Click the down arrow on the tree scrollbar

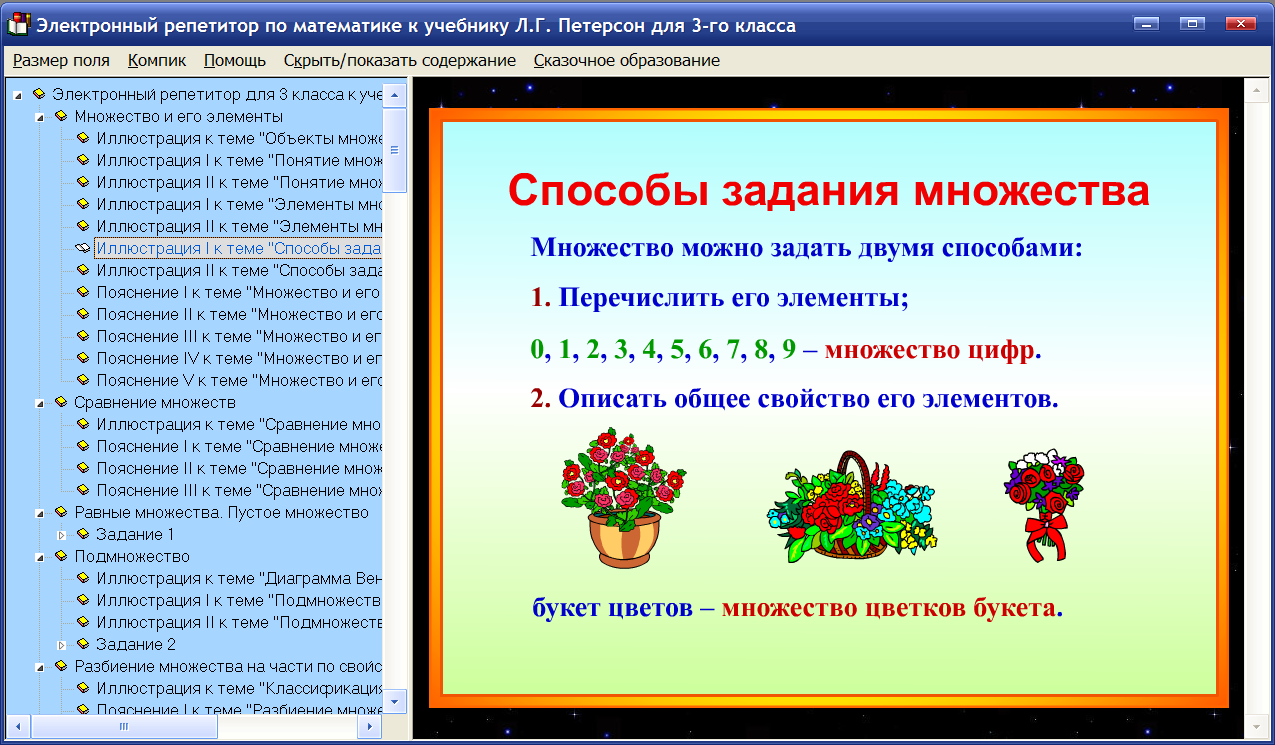[394, 702]
